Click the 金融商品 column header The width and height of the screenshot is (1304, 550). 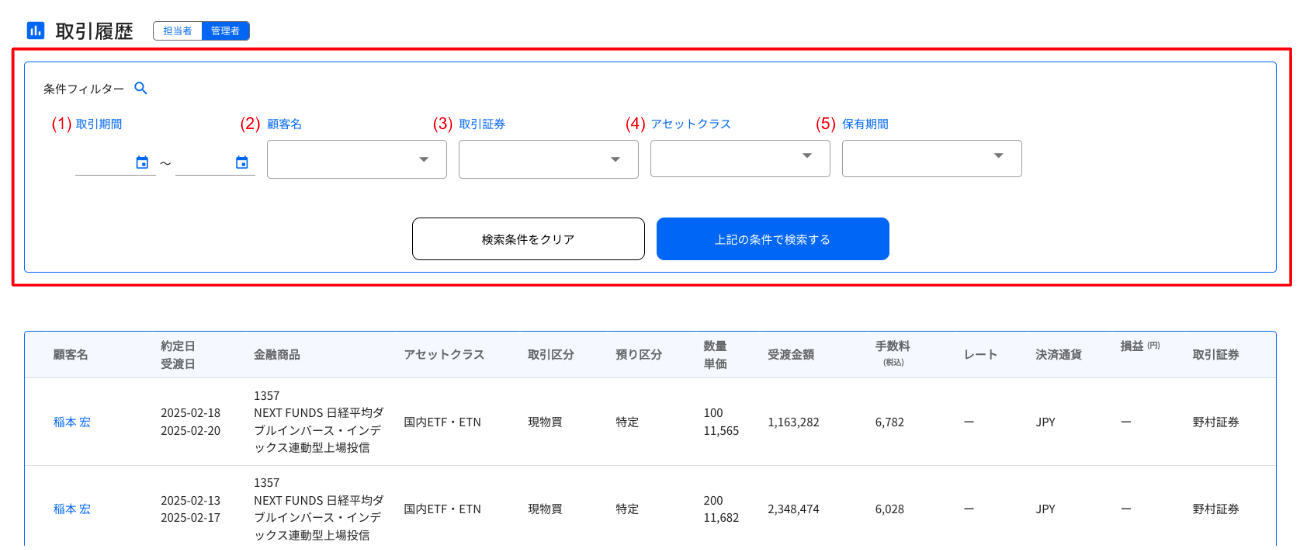pos(277,355)
